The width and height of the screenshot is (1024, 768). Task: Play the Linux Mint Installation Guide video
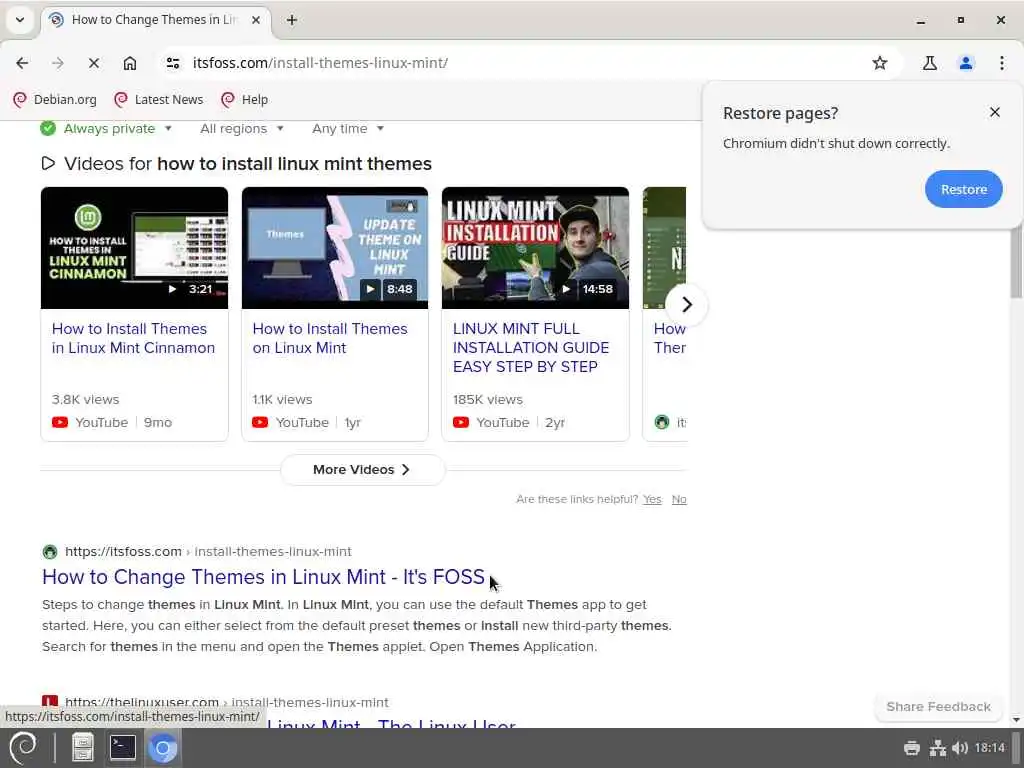tap(536, 248)
